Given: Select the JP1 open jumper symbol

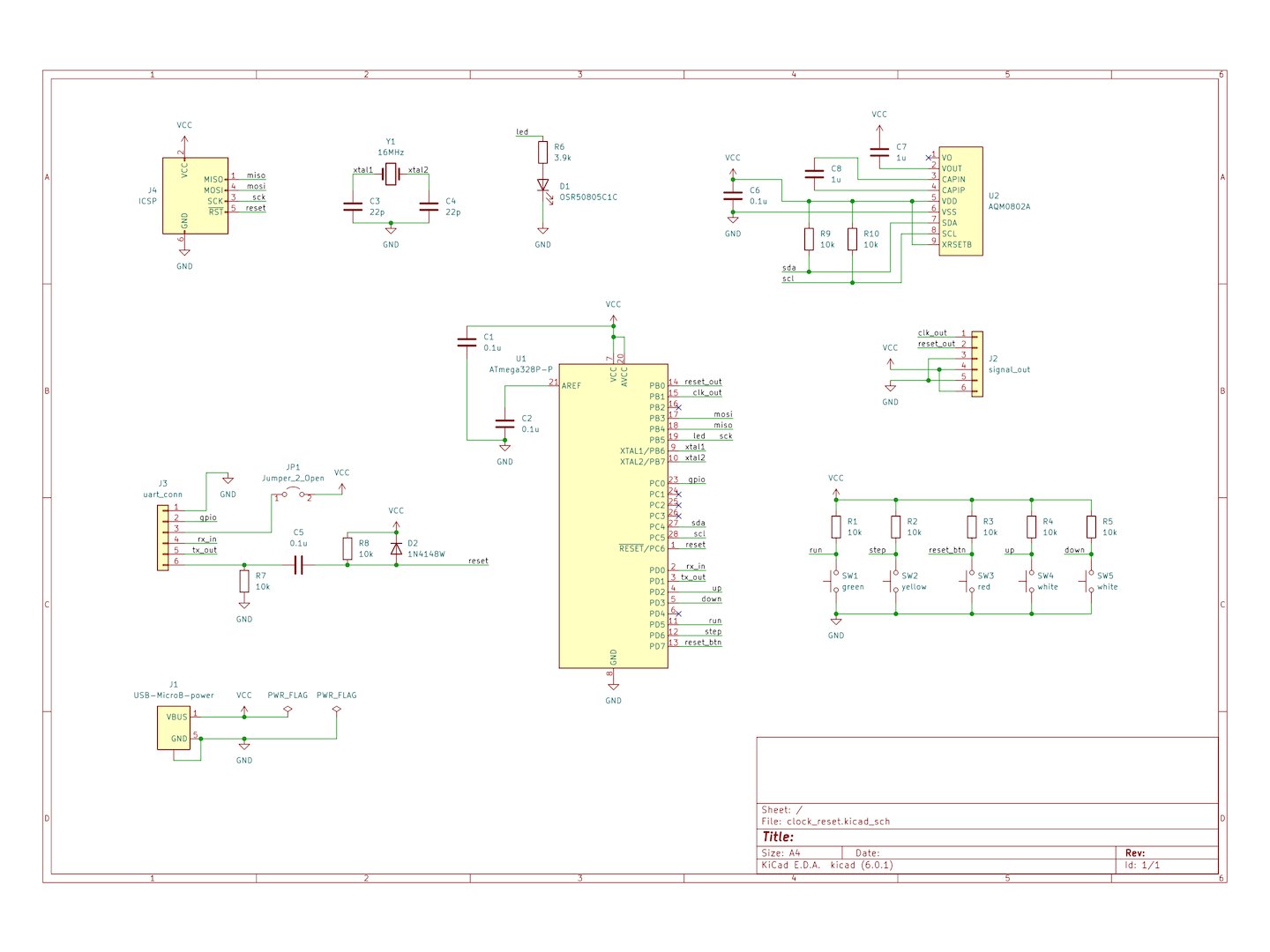Looking at the screenshot, I should (293, 495).
